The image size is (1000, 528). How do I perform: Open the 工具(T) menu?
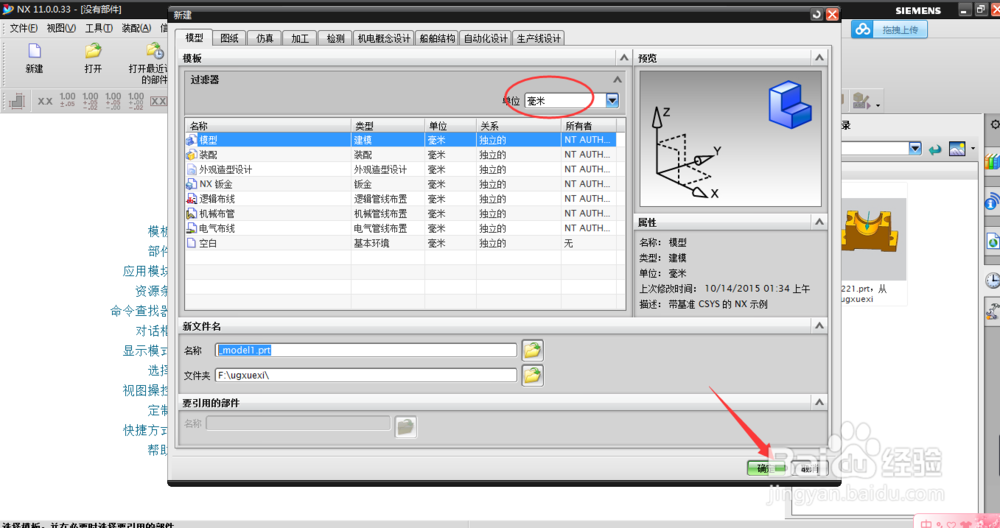click(99, 28)
